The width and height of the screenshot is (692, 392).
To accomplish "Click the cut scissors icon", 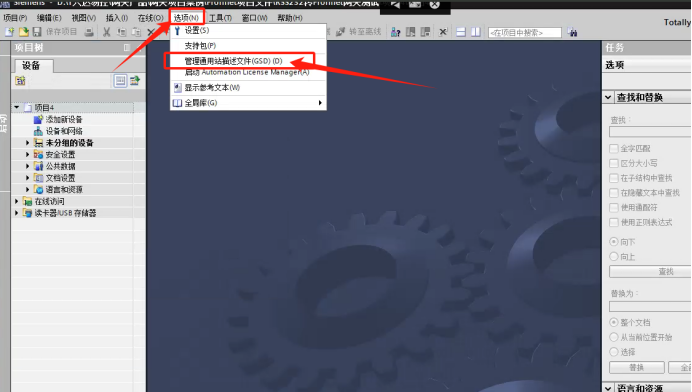I will click(106, 32).
